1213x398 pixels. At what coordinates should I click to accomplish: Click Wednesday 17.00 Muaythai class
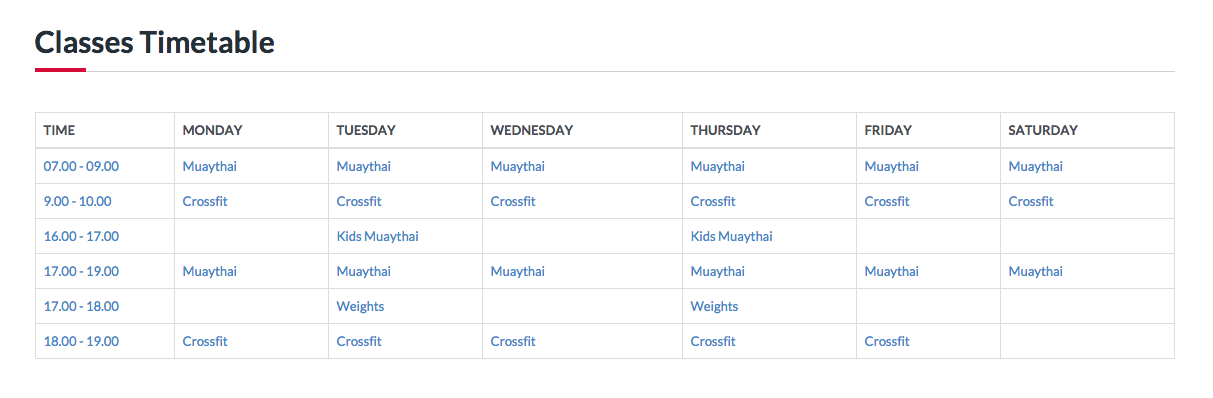coord(518,271)
